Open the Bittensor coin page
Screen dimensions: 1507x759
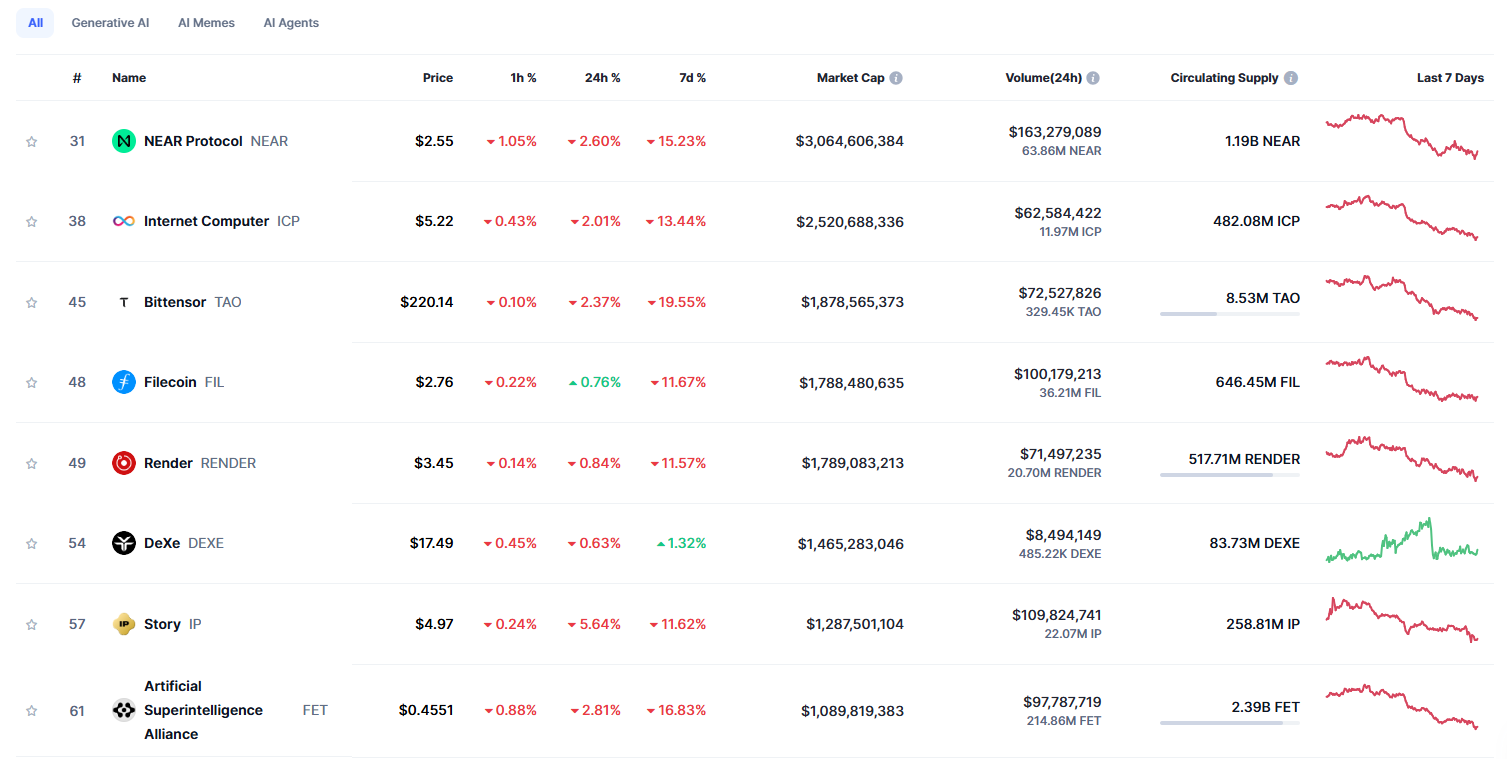[x=175, y=302]
